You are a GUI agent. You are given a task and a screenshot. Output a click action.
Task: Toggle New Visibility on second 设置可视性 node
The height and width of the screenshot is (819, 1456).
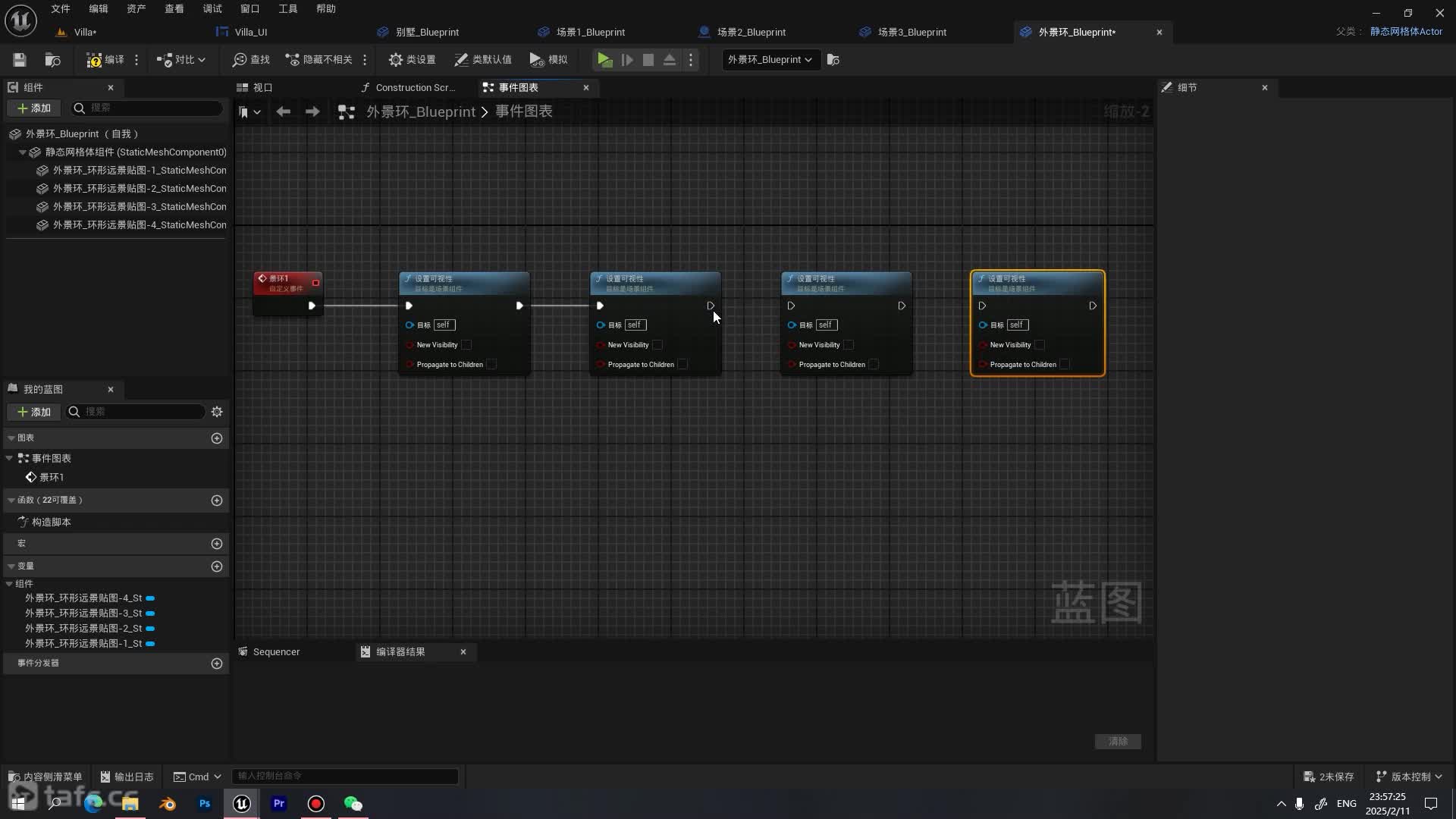(657, 345)
